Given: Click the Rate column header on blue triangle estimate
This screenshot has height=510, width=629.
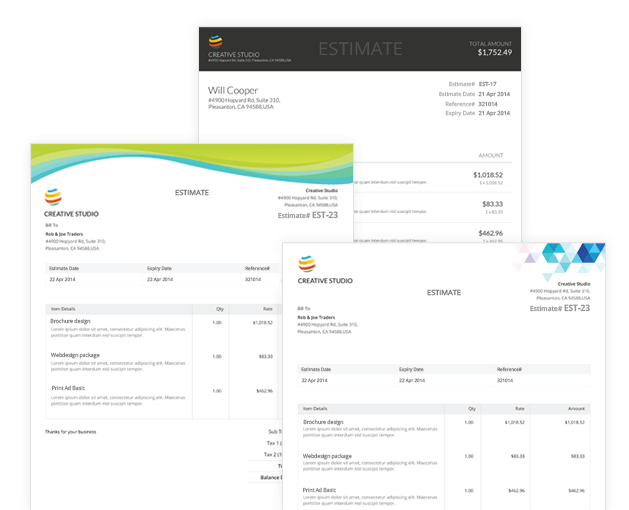Looking at the screenshot, I should point(520,408).
